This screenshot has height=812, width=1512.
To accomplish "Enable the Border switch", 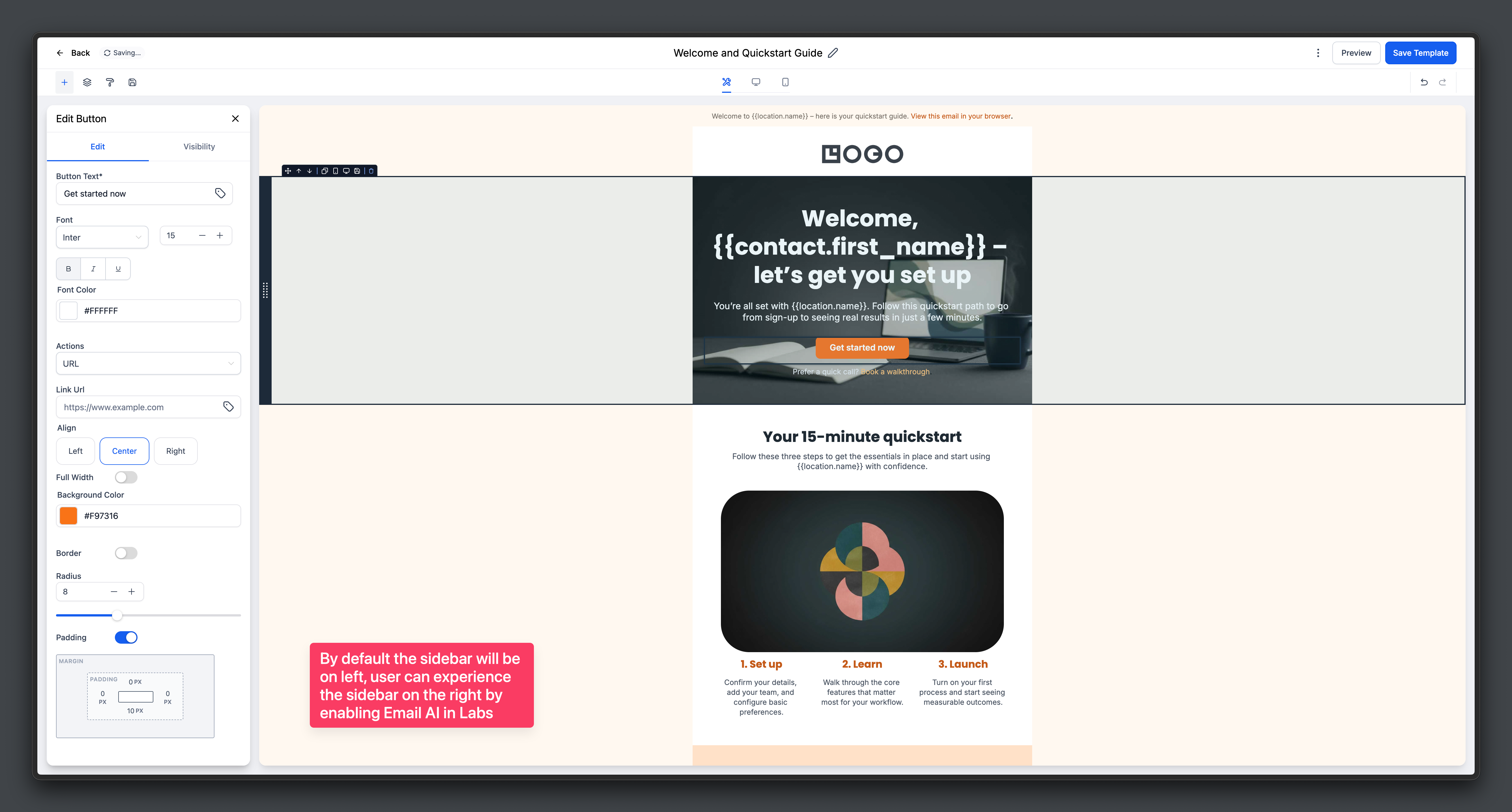I will pyautogui.click(x=126, y=553).
